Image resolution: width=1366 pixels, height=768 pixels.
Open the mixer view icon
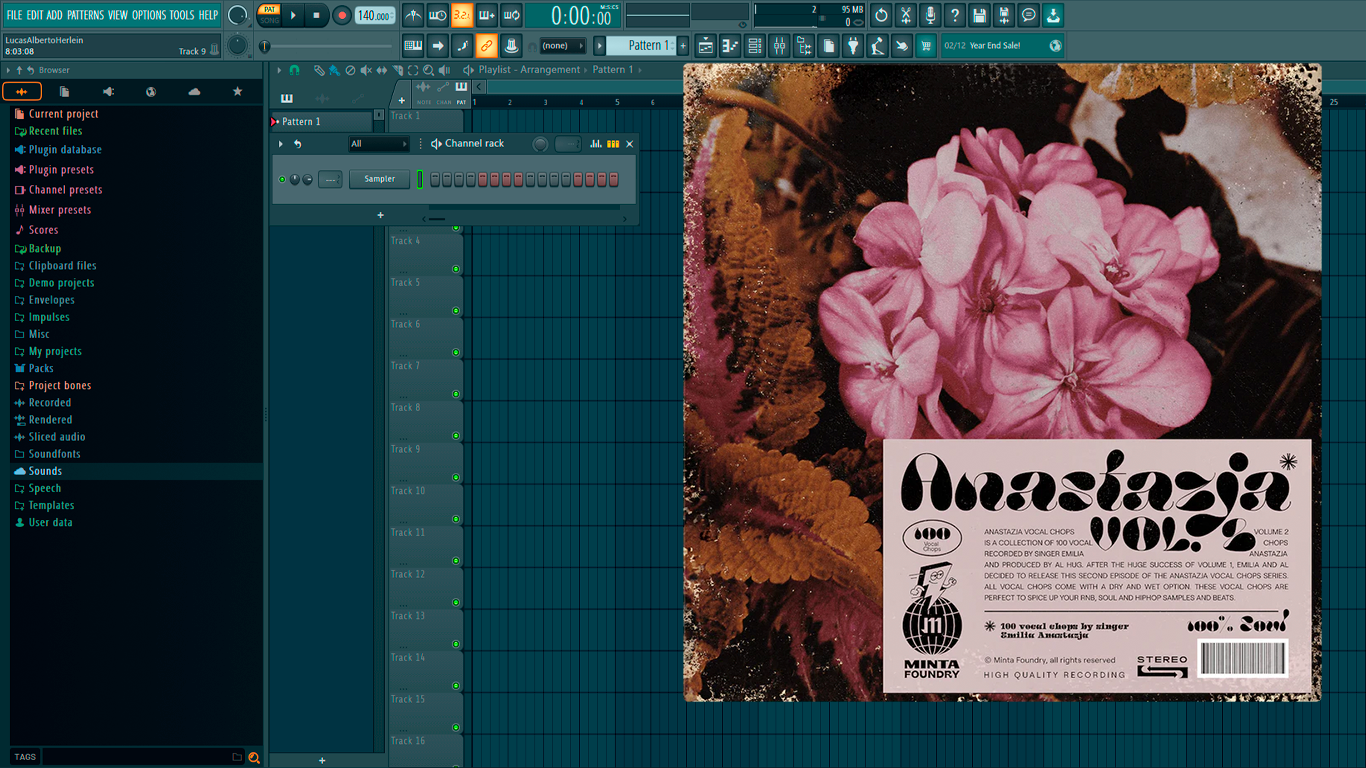[x=779, y=46]
